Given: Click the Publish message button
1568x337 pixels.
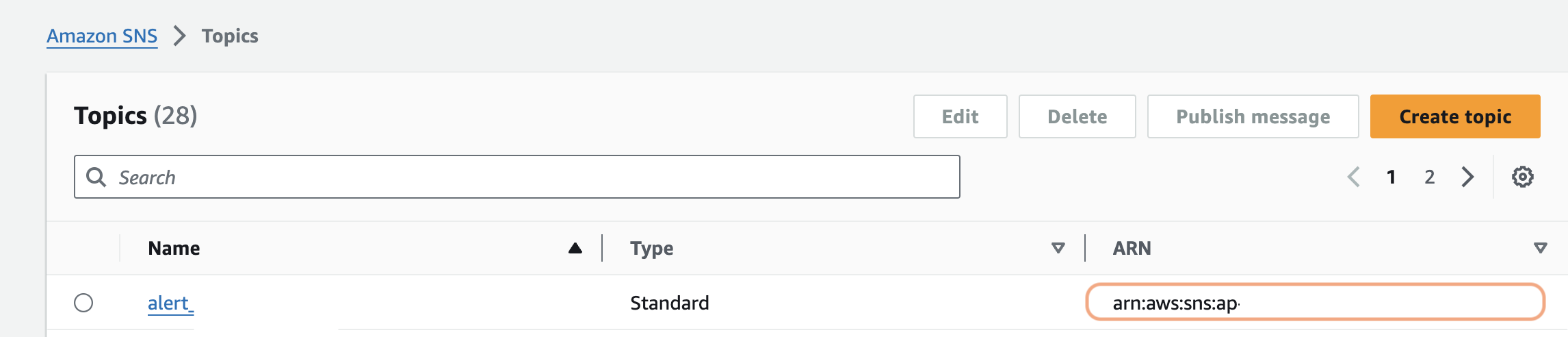Looking at the screenshot, I should coord(1253,116).
